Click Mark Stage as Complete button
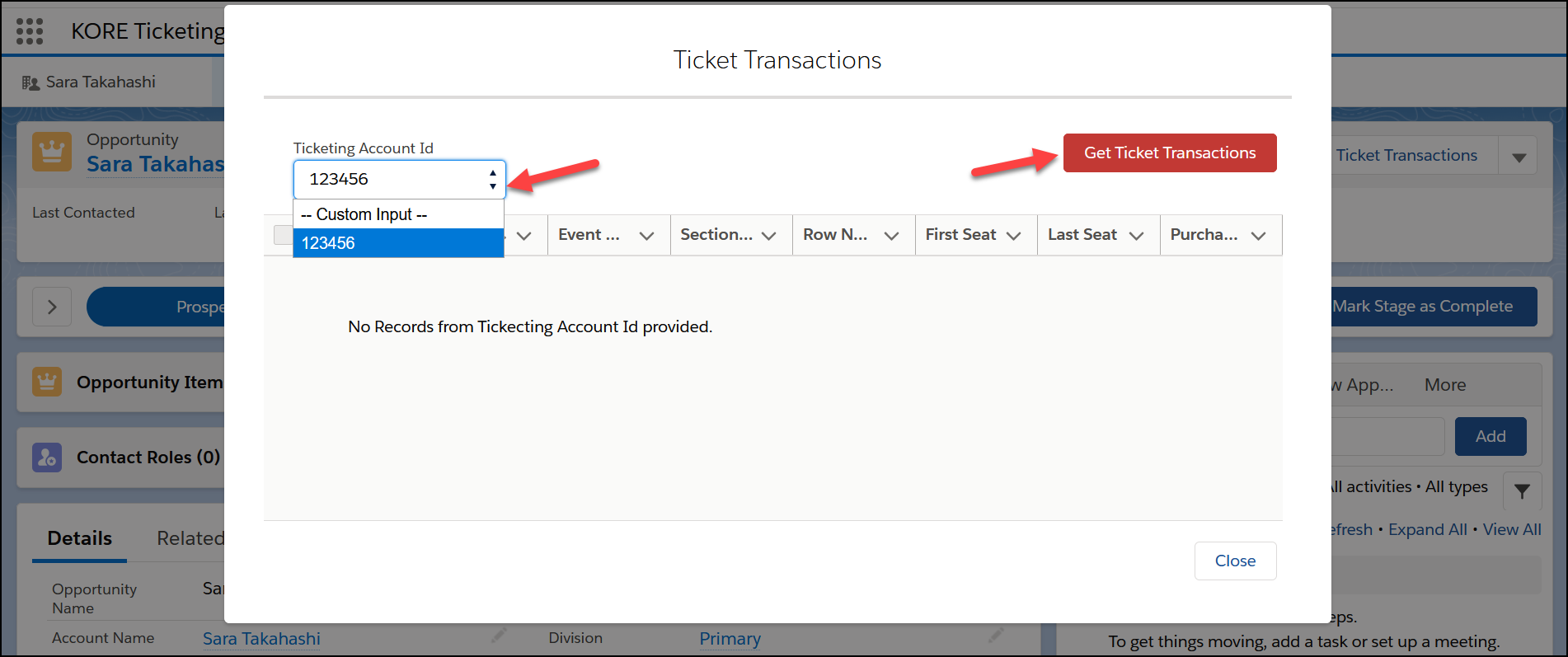This screenshot has width=1568, height=657. 1434,307
